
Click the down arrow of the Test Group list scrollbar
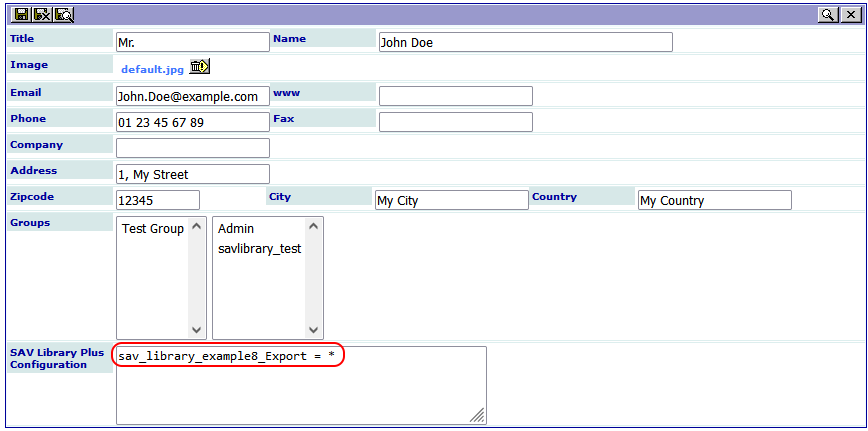coord(196,330)
